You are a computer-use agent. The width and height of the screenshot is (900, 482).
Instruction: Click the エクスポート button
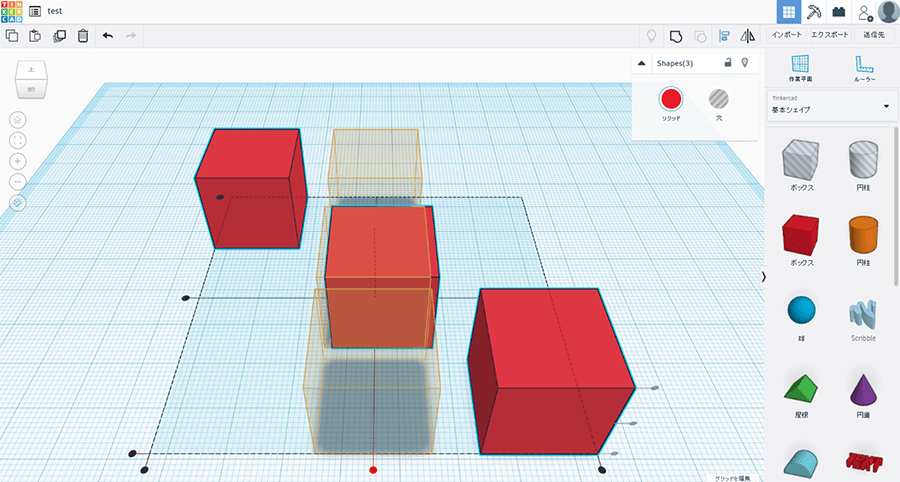[x=830, y=35]
